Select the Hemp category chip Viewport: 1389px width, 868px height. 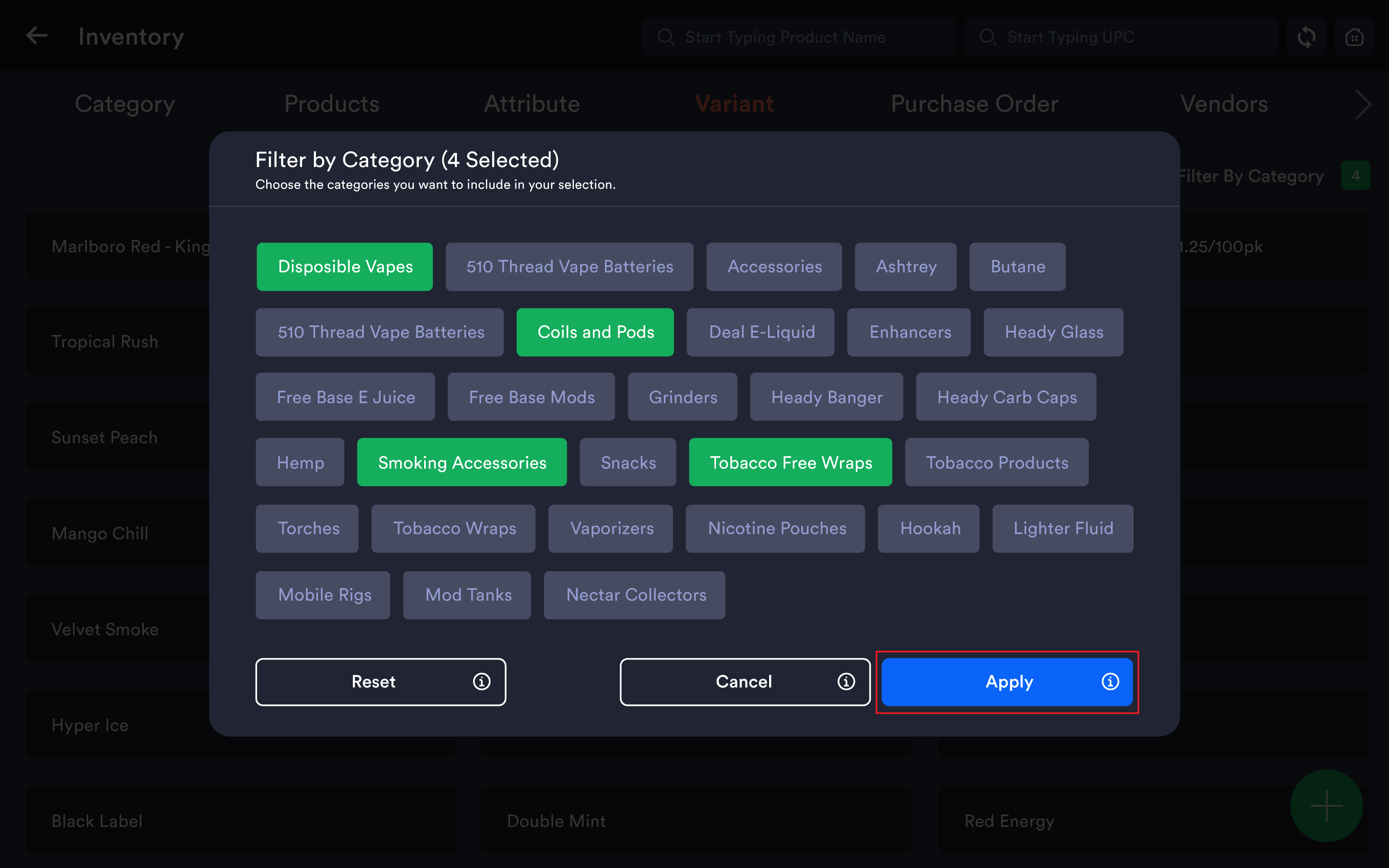click(300, 463)
